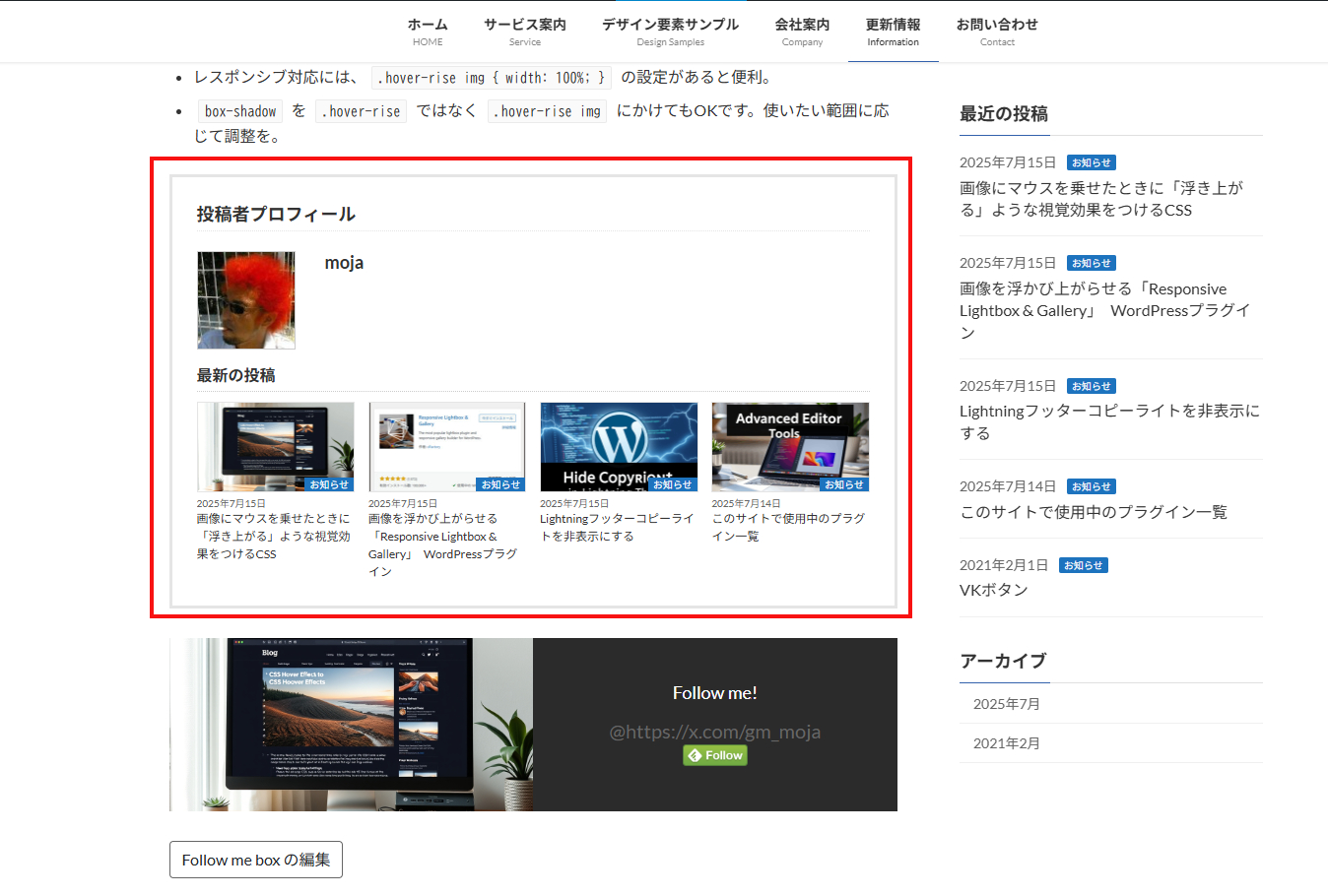Viewport: 1328px width, 896px height.
Task: Open the ホーム HOME menu item
Action: click(x=428, y=32)
